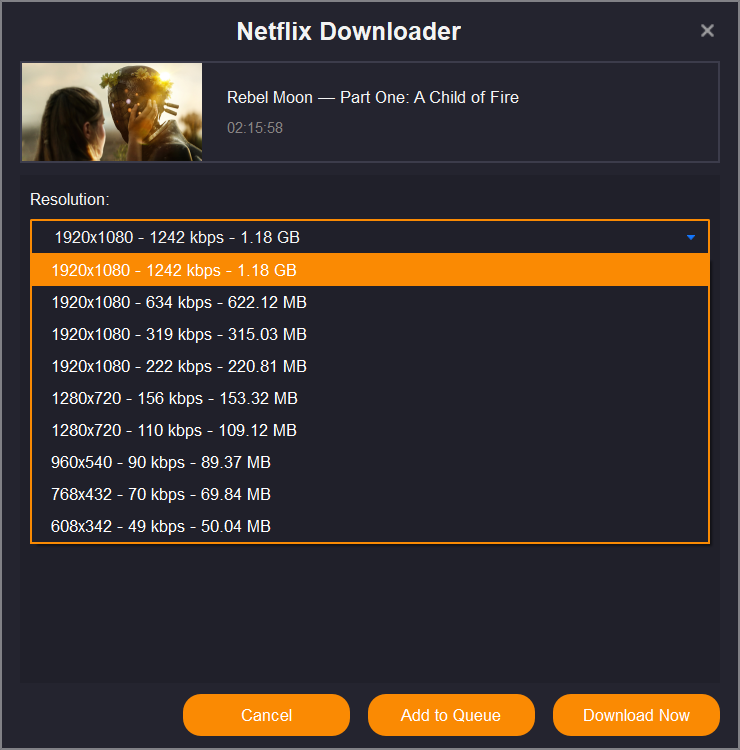Select 1280x720 - 110 kbps - 109.12 MB
This screenshot has height=750, width=740.
369,430
